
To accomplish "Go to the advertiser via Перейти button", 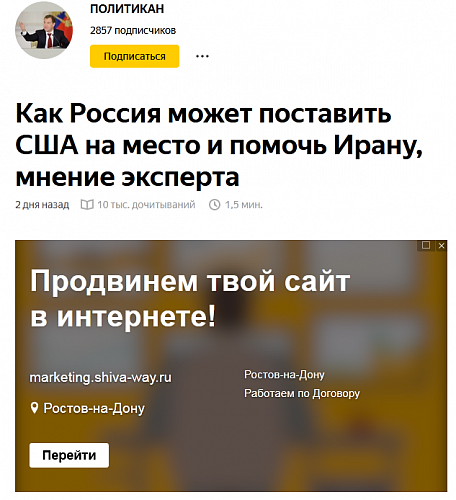I will pyautogui.click(x=69, y=455).
